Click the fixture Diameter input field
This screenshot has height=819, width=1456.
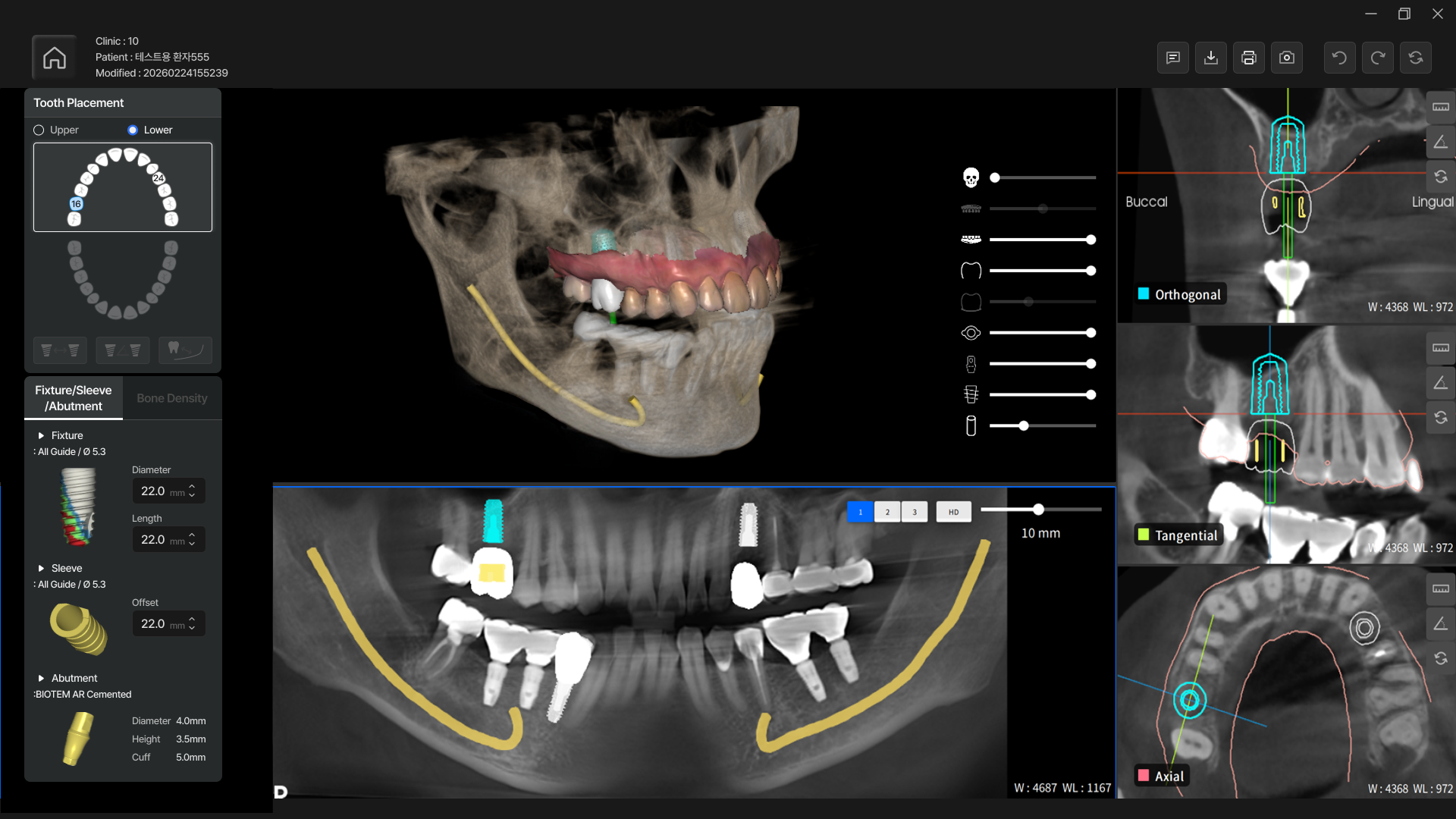168,491
